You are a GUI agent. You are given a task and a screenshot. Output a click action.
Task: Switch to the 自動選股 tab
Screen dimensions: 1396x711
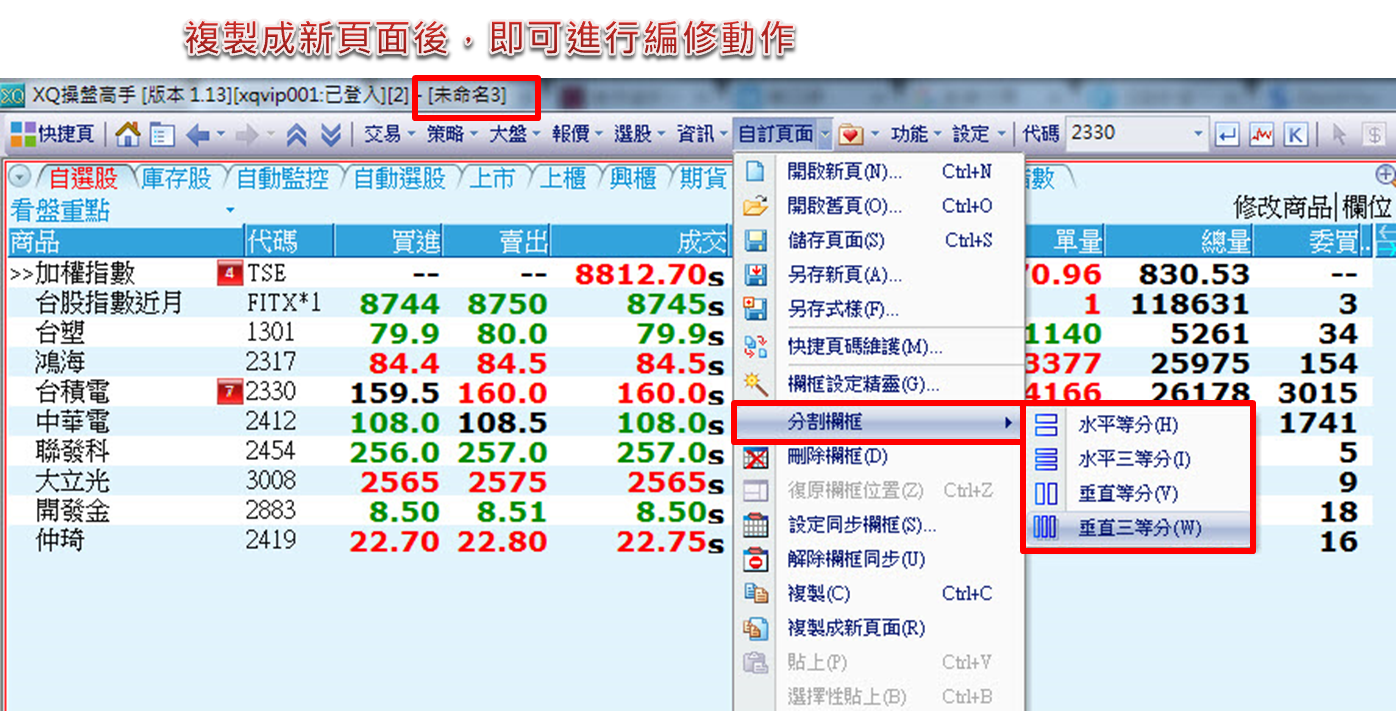399,178
